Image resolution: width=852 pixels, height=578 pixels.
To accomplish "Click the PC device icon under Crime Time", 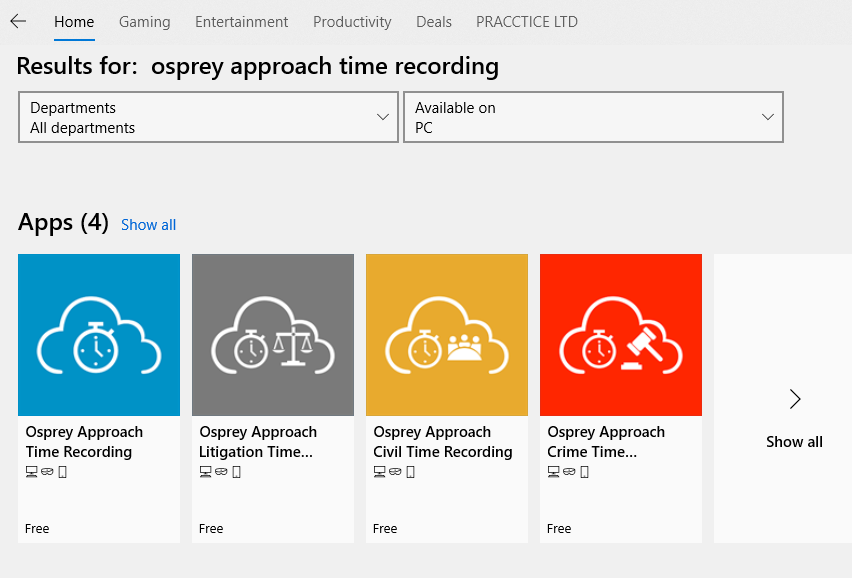I will coord(553,472).
